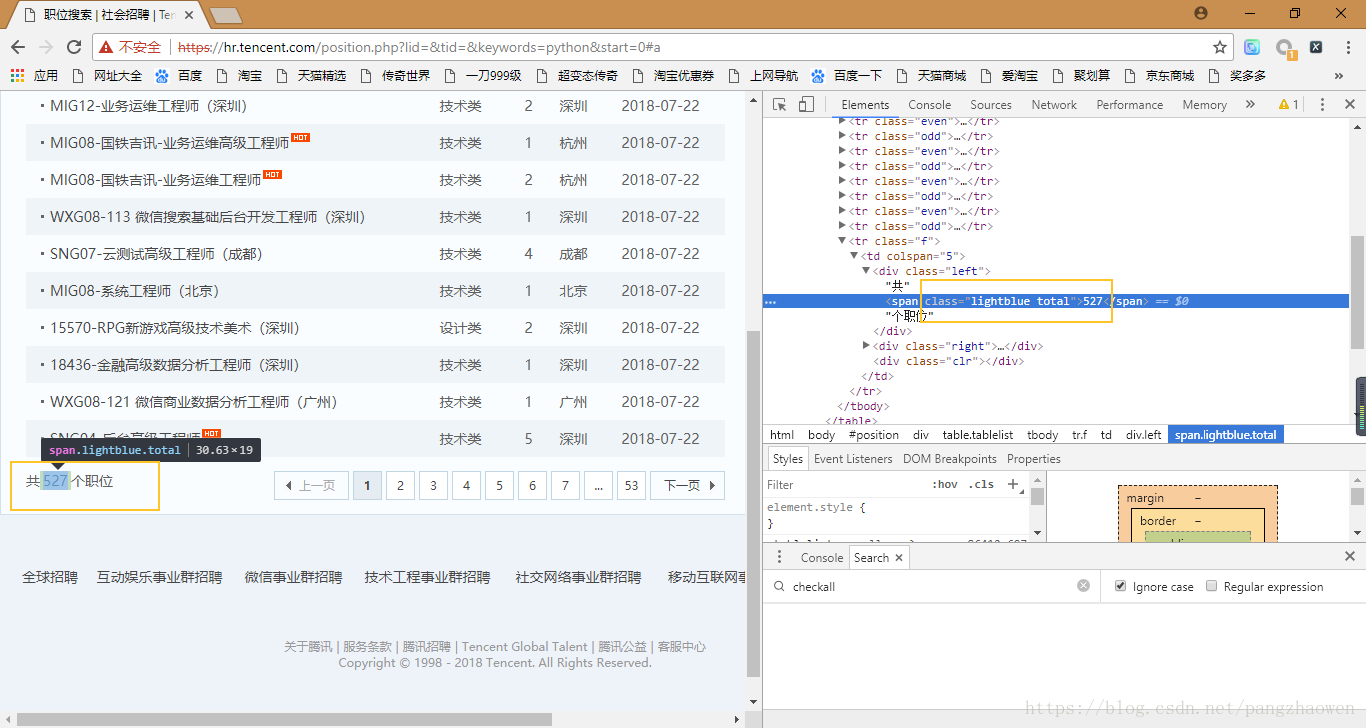Open the 应用 apps bookmark

click(x=34, y=75)
